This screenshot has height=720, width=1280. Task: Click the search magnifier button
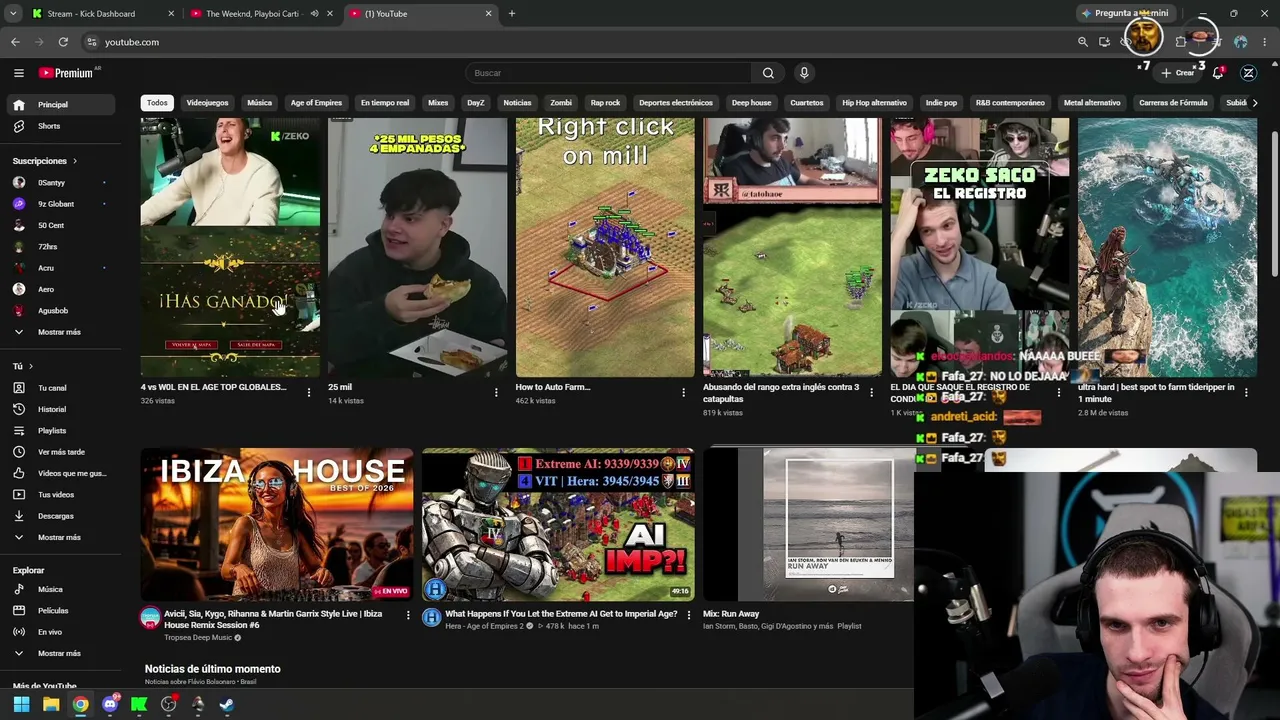coord(768,73)
